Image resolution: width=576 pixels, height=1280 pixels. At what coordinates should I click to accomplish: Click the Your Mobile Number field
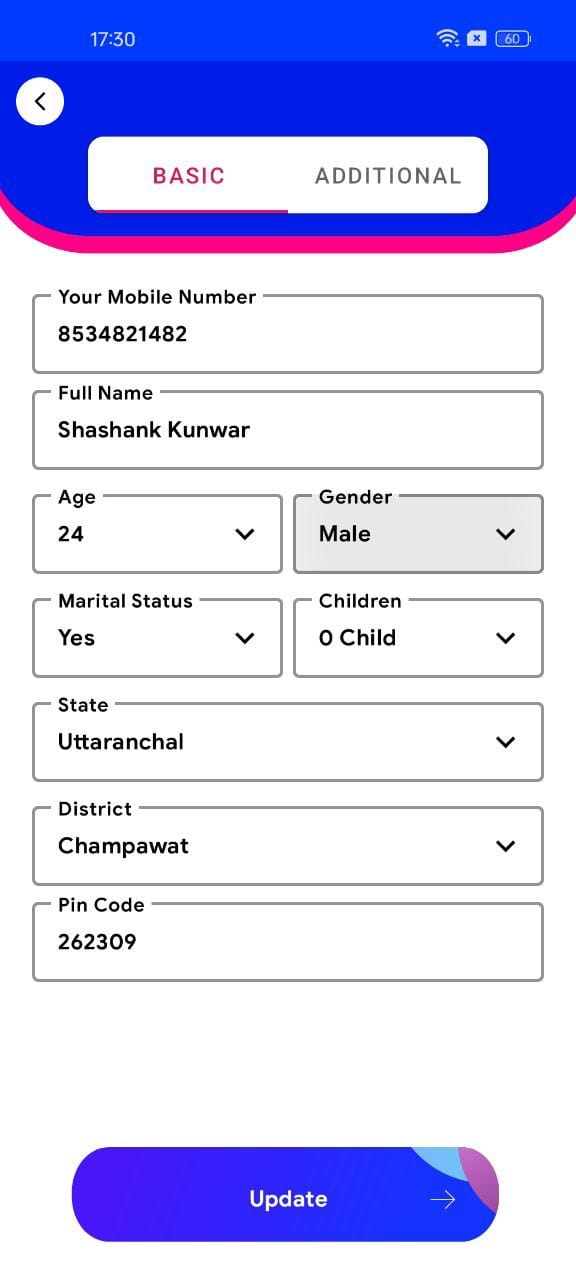click(x=288, y=334)
